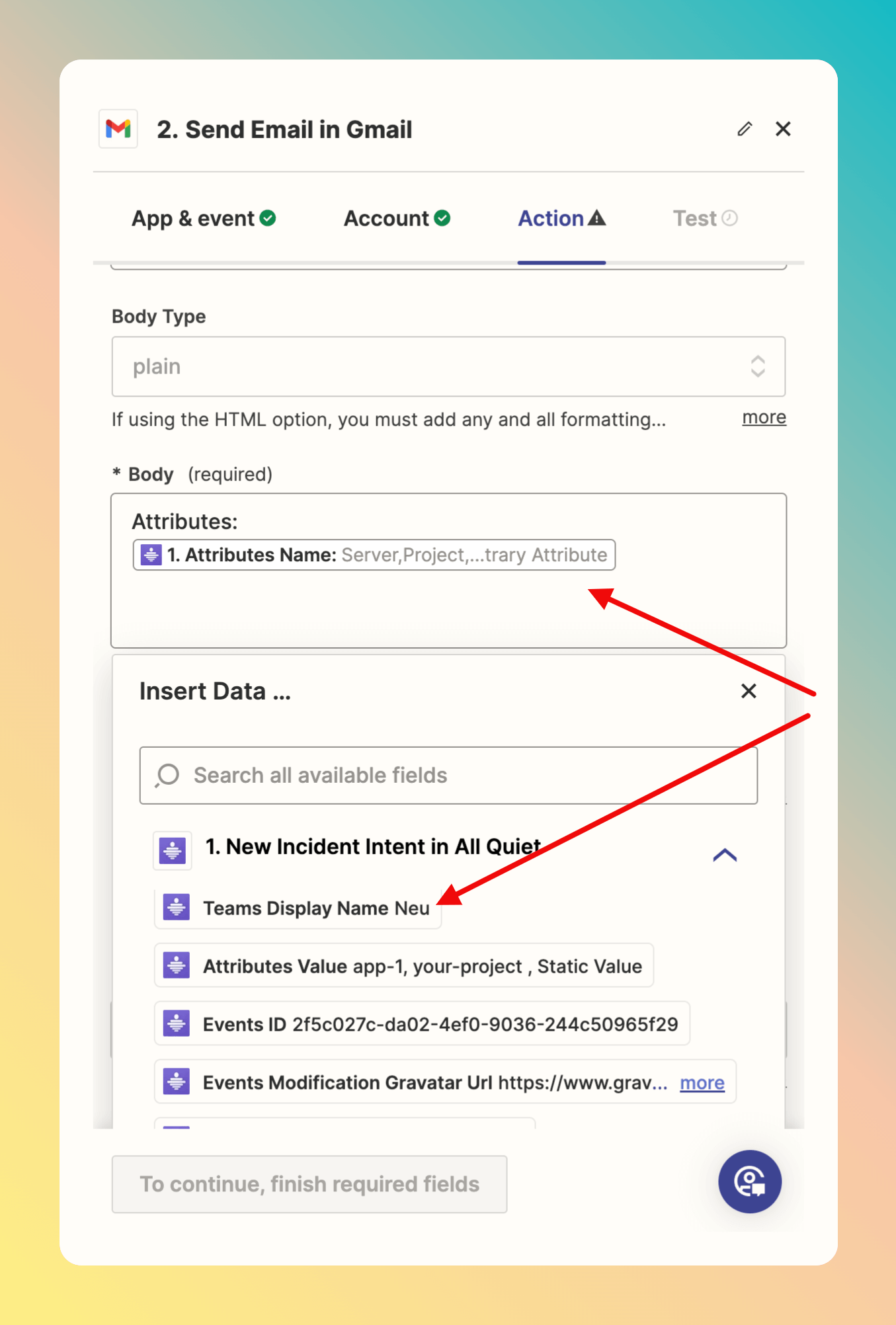Click the Body Type dropdown arrows

click(758, 366)
